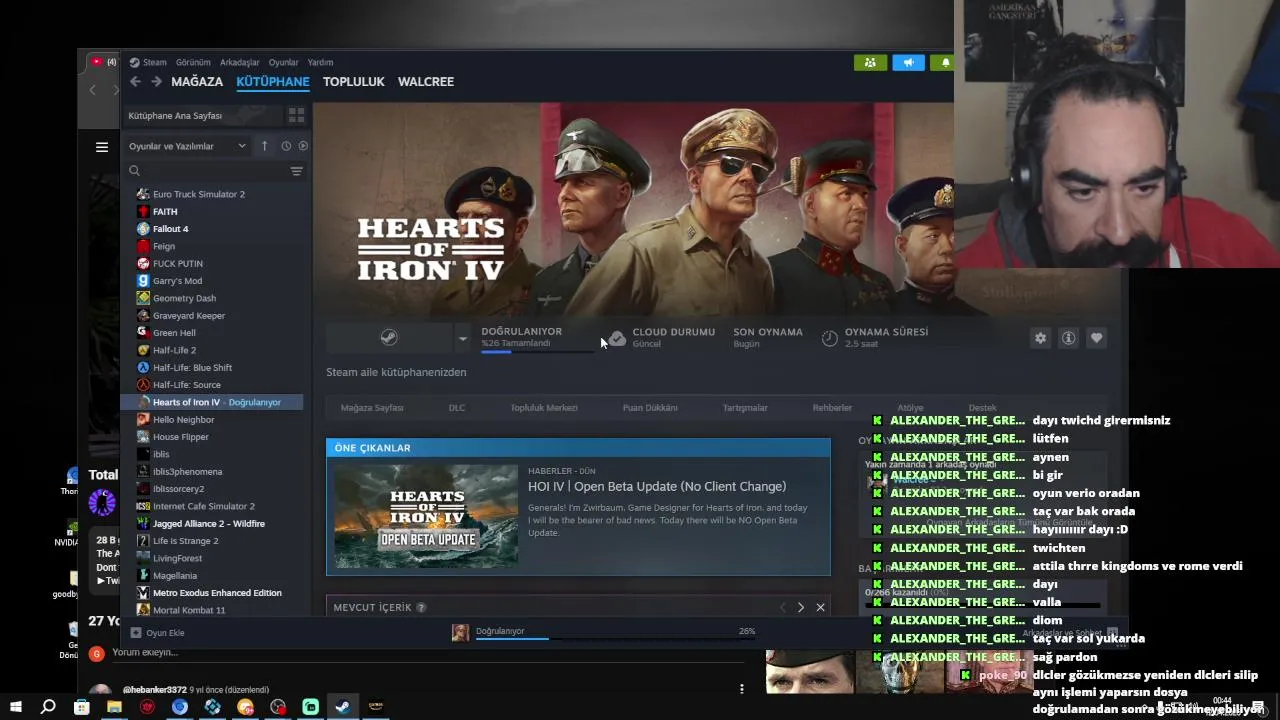Click the sort ascending arrow in library sidebar
Screen dimensions: 1280x720
[x=264, y=146]
